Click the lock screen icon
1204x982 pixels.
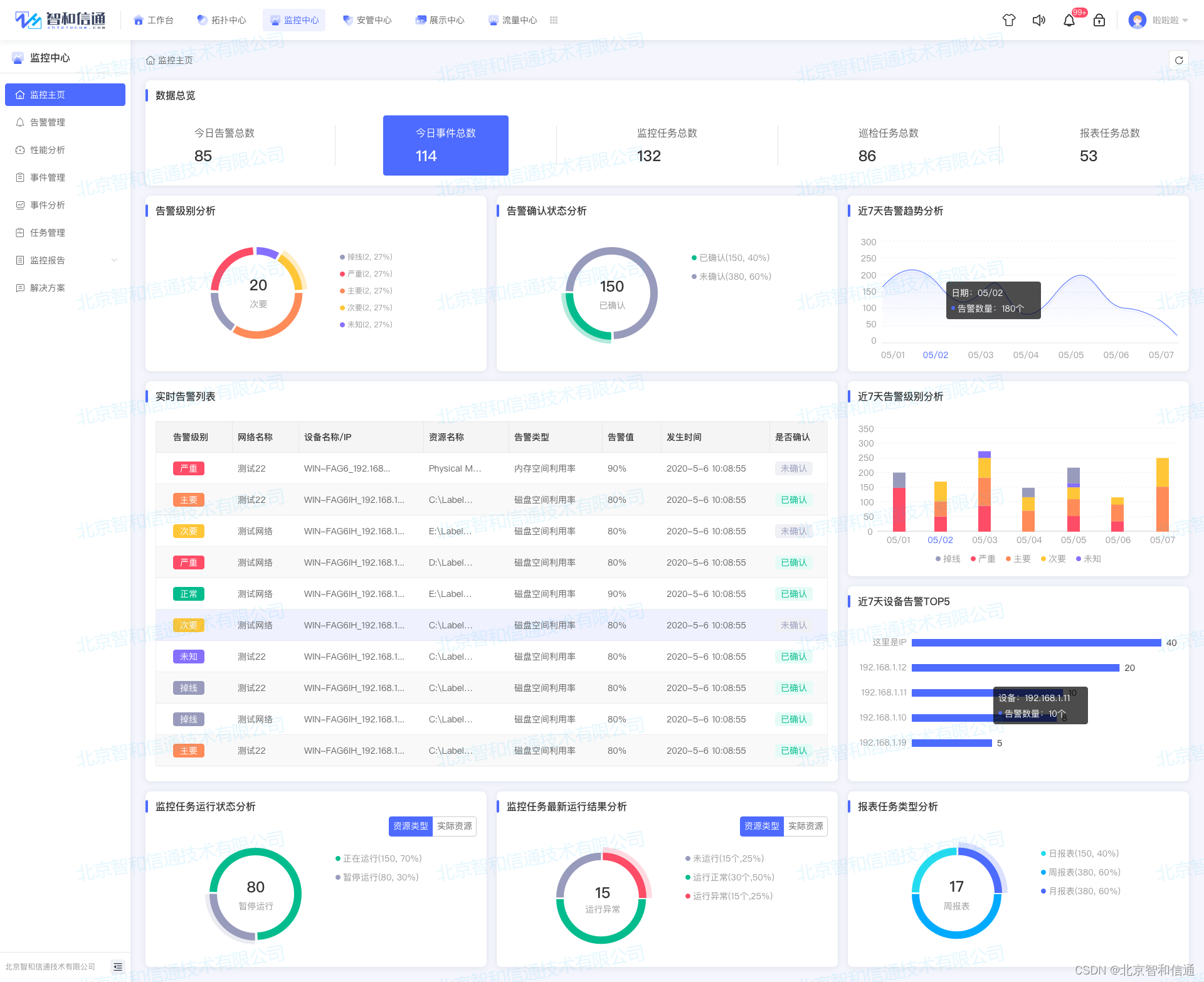pos(1099,21)
